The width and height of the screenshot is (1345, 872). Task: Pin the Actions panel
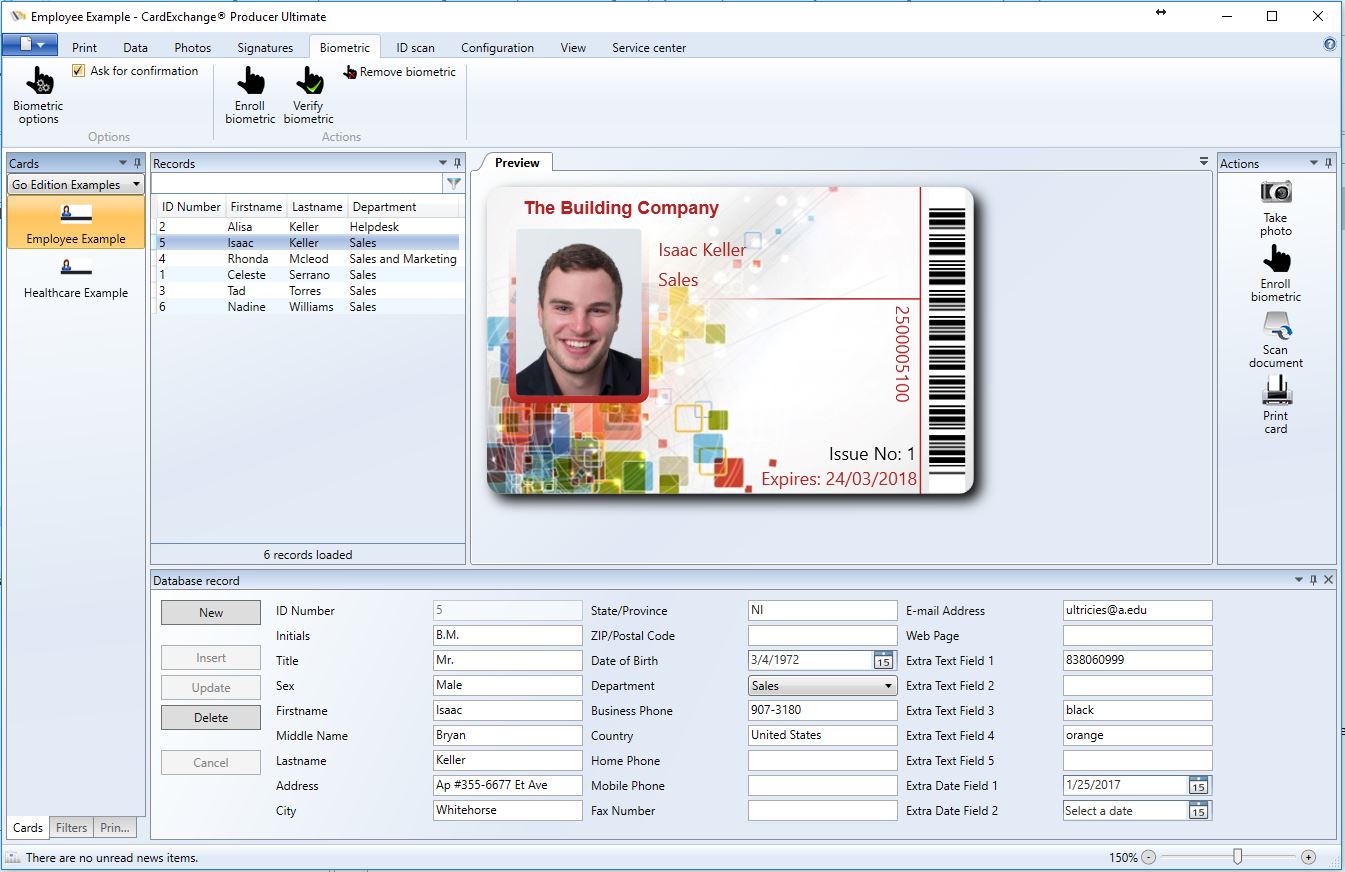click(1329, 163)
